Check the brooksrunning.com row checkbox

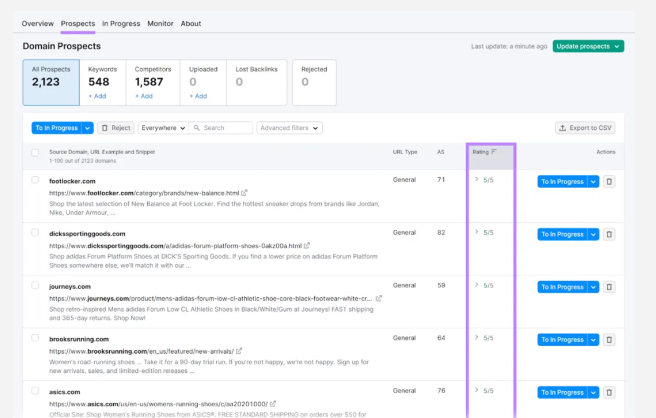click(x=35, y=338)
